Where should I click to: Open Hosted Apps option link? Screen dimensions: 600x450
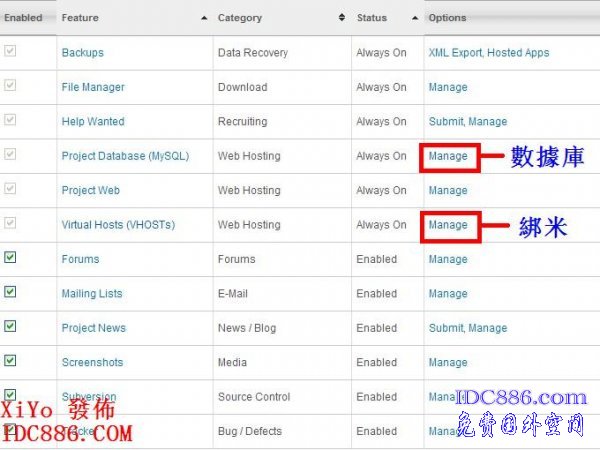(518, 53)
